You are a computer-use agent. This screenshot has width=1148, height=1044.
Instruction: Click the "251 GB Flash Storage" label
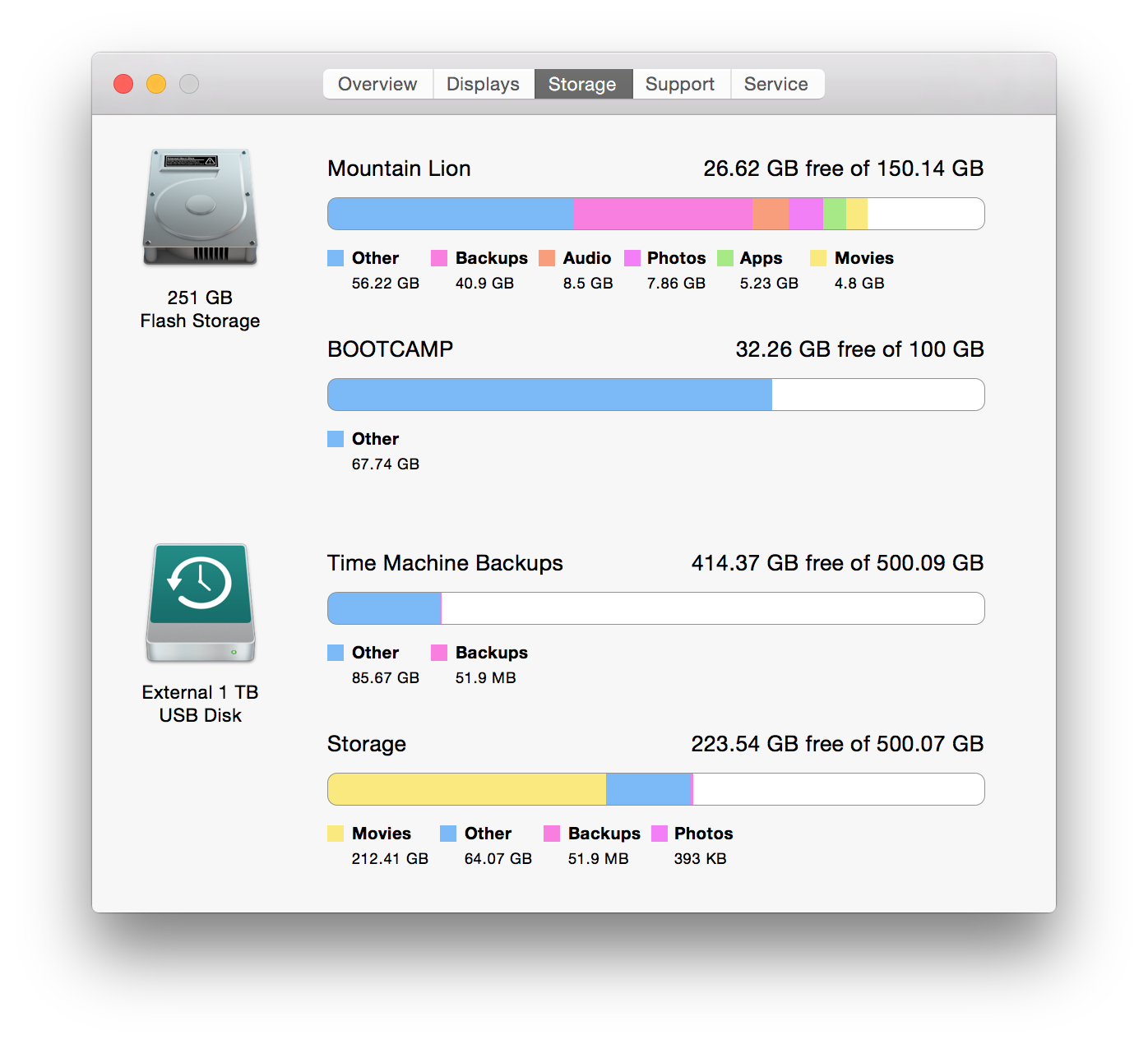point(200,309)
